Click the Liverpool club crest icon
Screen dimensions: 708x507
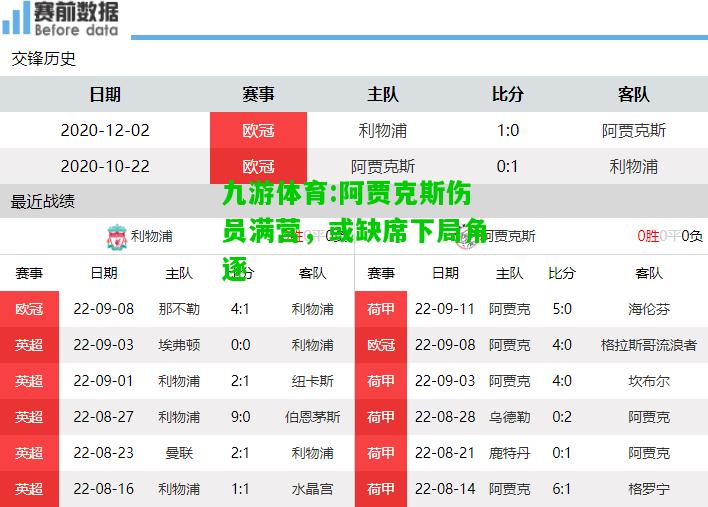116,237
